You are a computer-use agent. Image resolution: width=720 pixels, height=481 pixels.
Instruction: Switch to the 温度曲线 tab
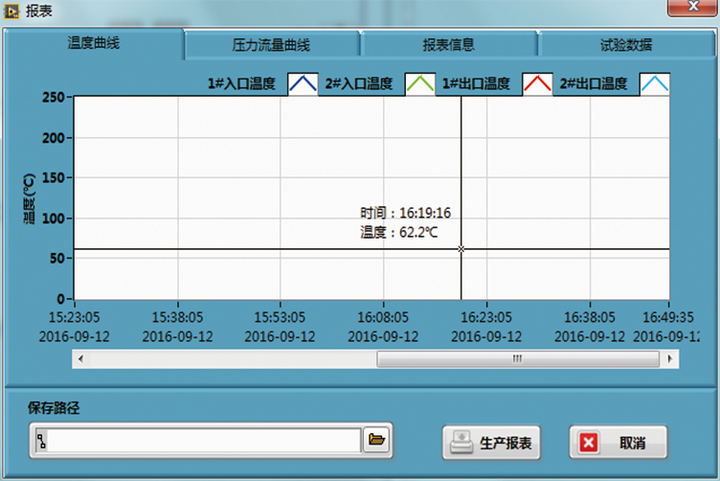(x=94, y=43)
